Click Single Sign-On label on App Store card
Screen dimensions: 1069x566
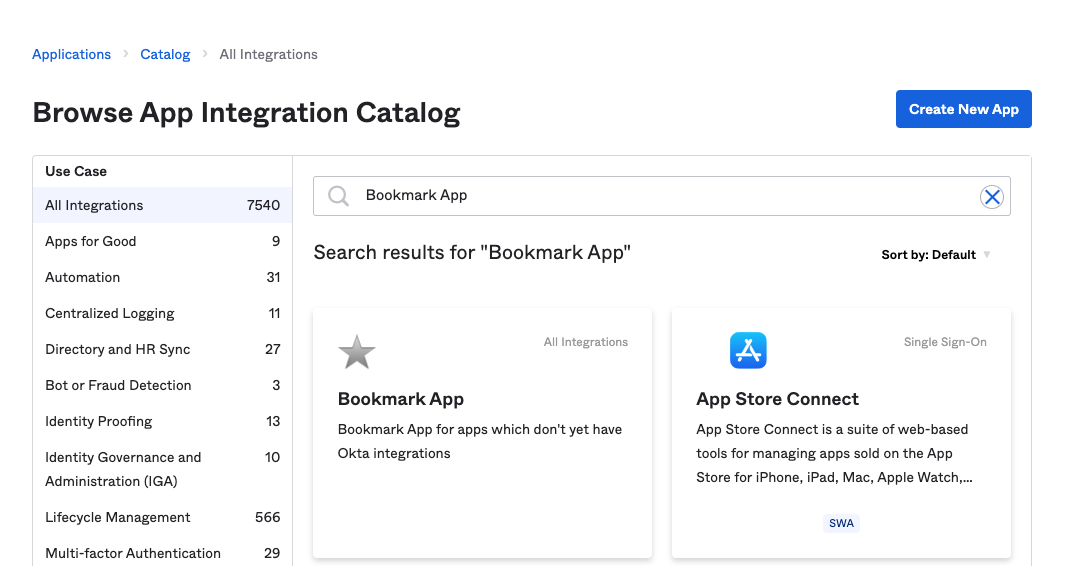[945, 342]
